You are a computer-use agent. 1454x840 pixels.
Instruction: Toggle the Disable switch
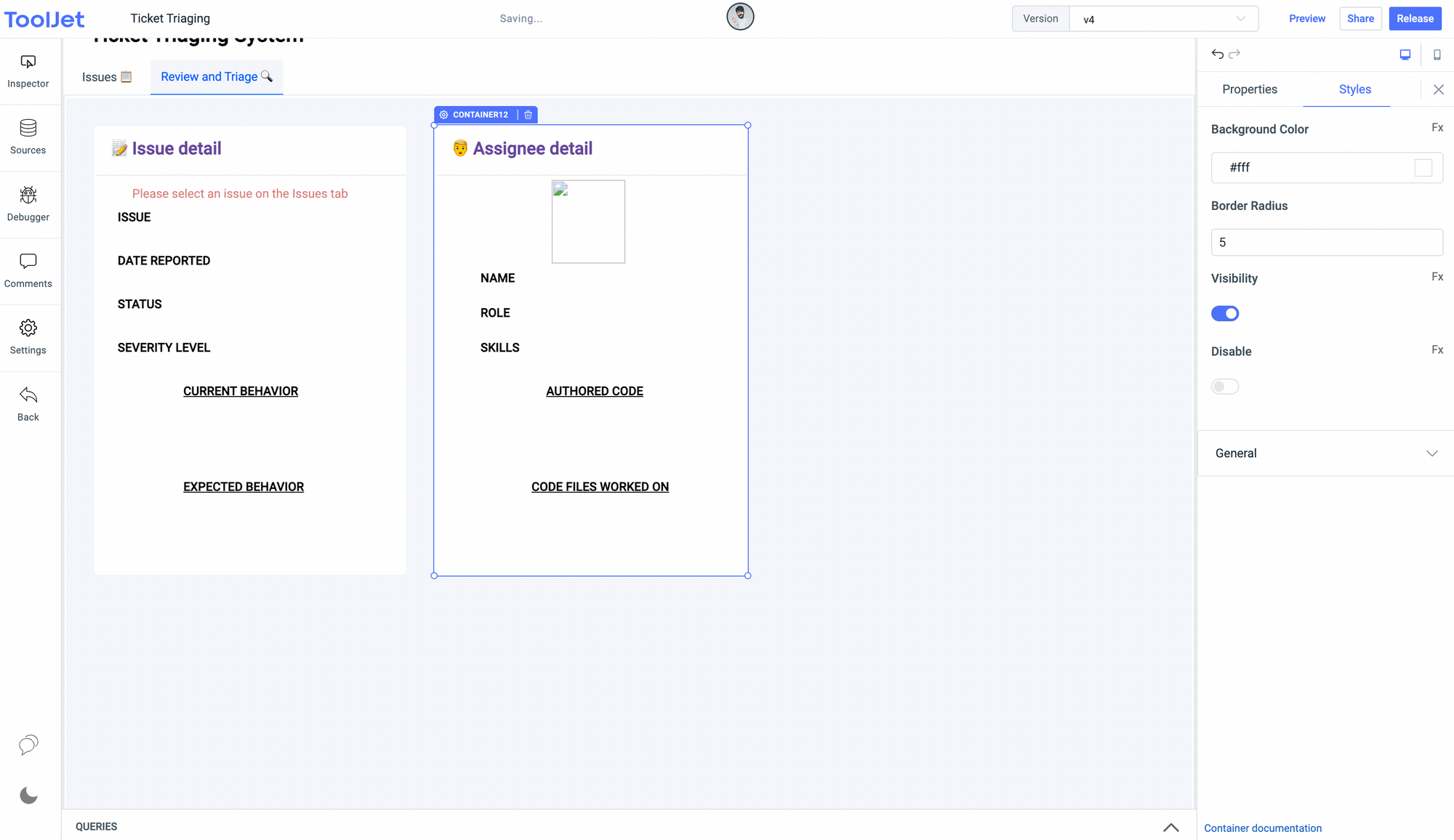pyautogui.click(x=1225, y=387)
